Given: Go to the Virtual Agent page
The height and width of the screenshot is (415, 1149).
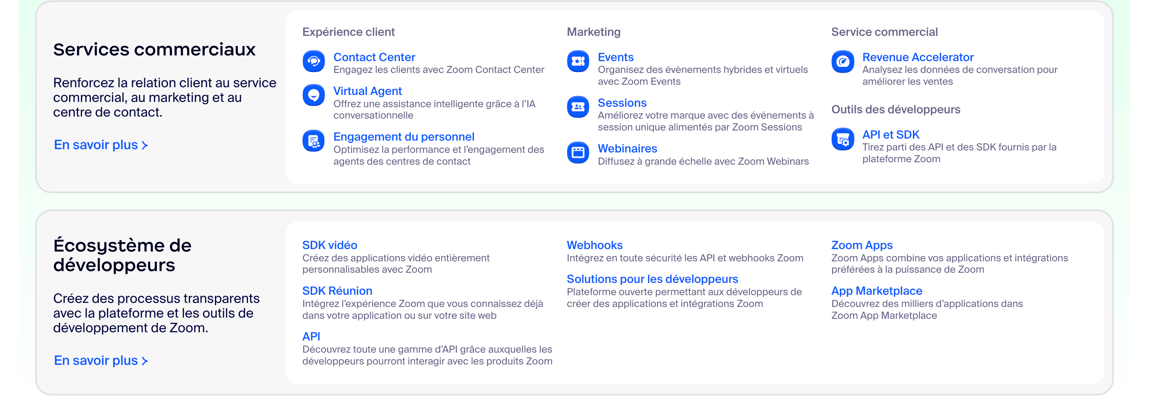Looking at the screenshot, I should click(367, 91).
